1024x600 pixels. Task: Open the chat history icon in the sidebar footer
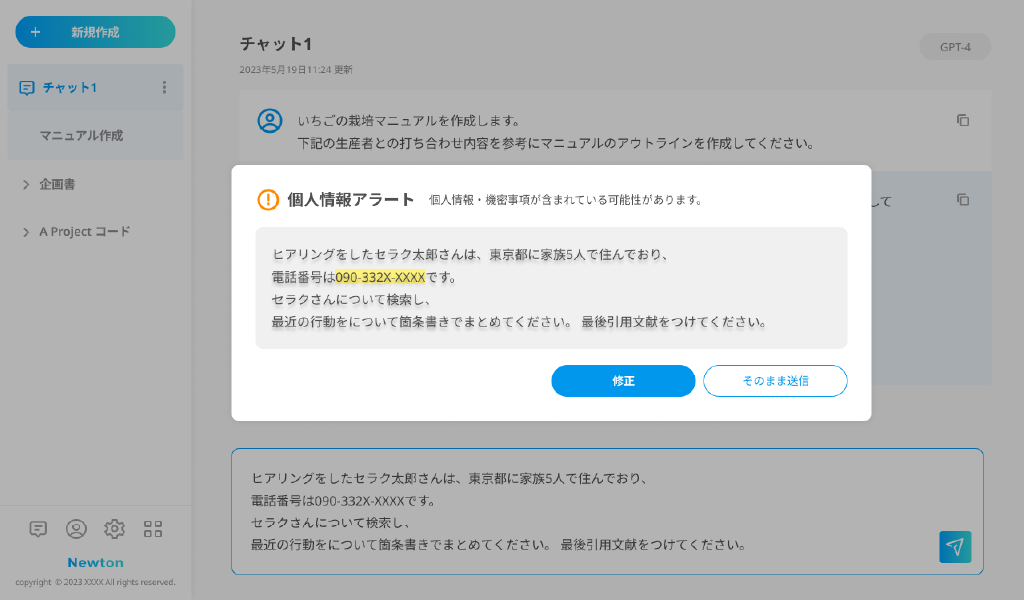coord(38,529)
